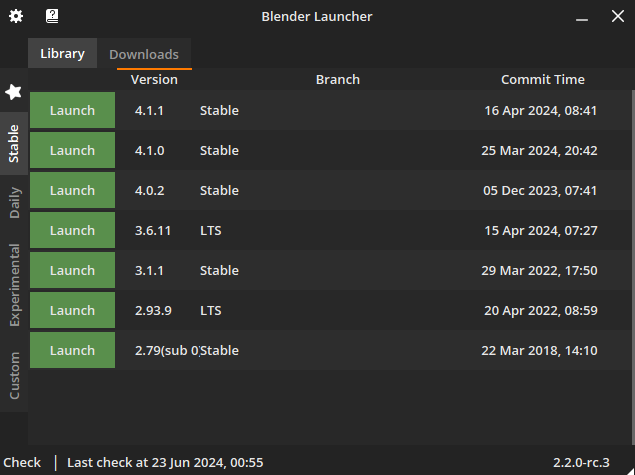
Task: Click the Check button for updates
Action: [22, 462]
